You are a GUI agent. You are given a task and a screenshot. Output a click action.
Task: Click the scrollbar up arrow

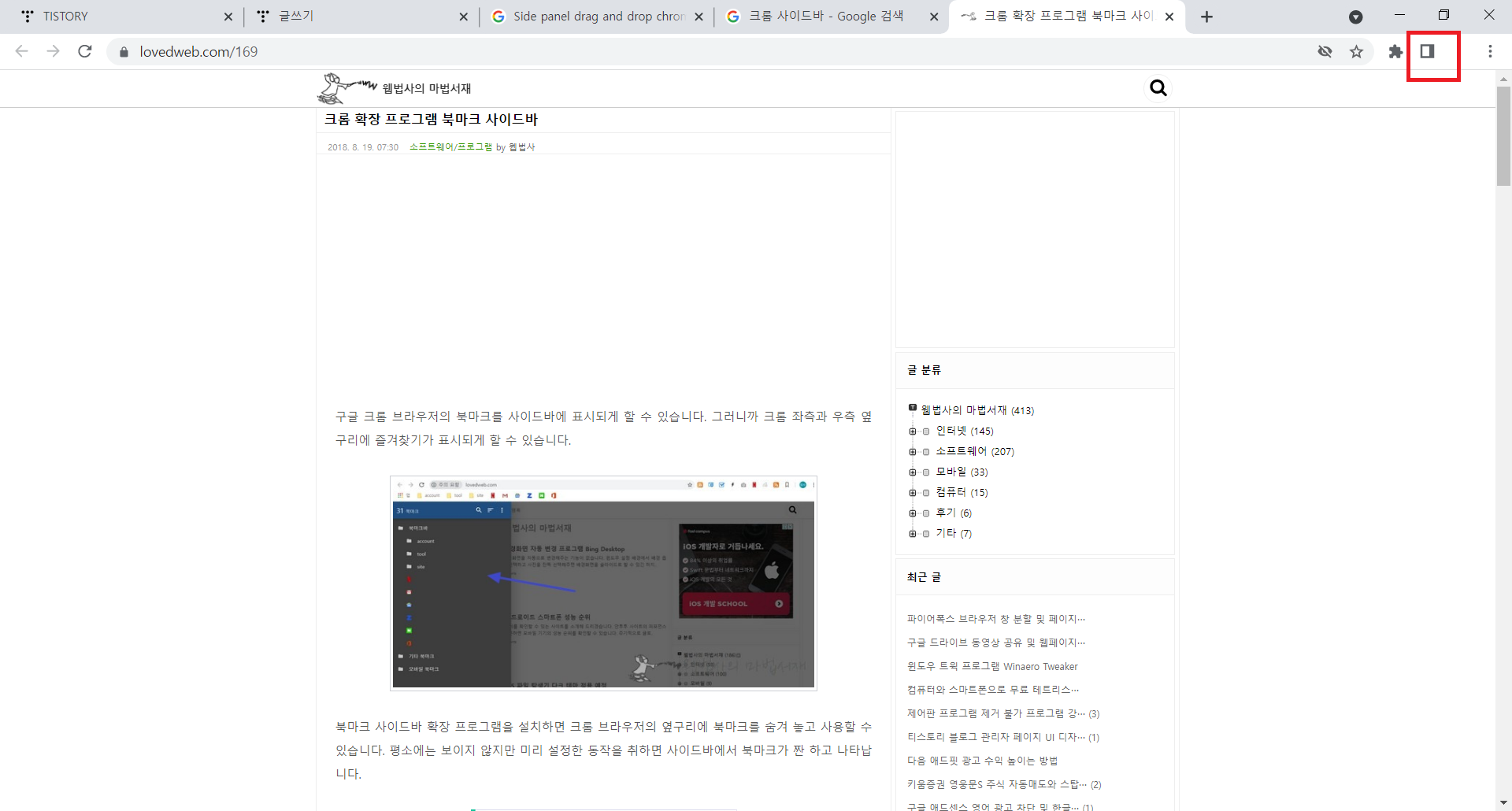pos(1503,79)
